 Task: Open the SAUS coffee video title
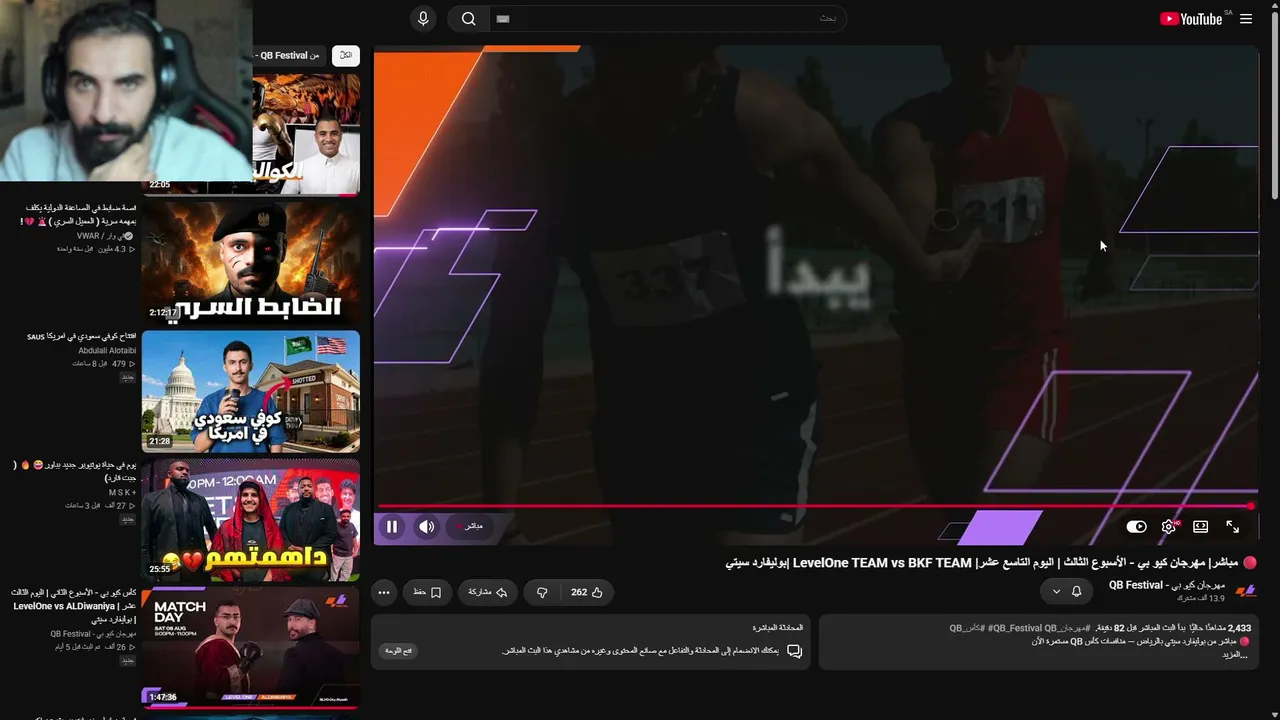pyautogui.click(x=81, y=337)
